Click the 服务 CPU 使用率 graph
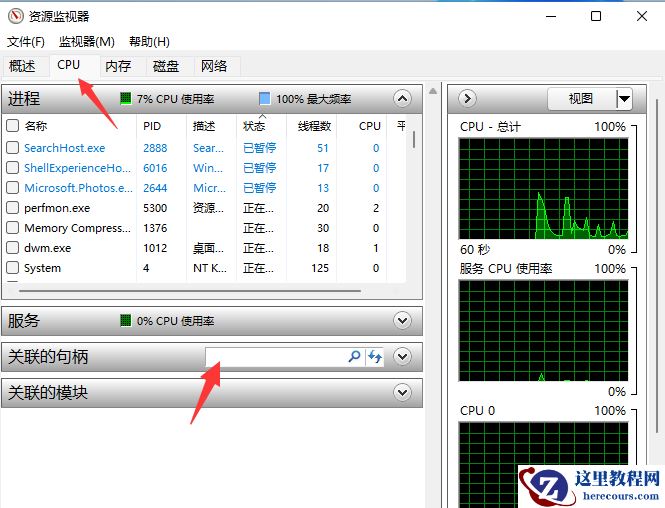Screen dimensions: 665x508 point(543,330)
